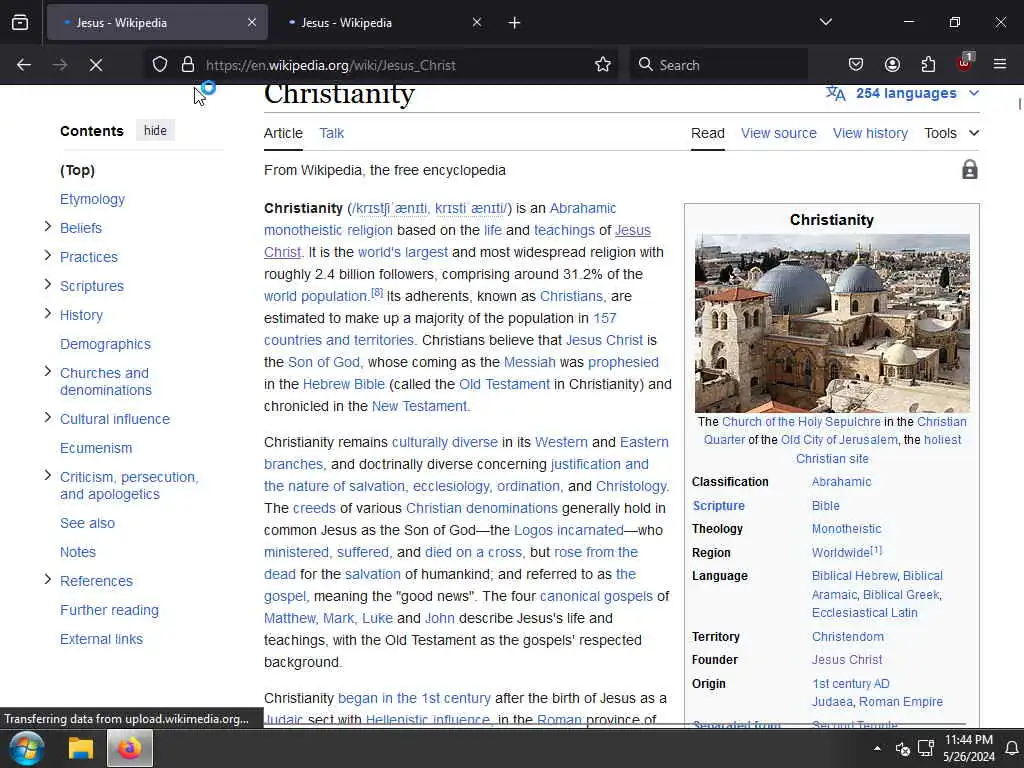The height and width of the screenshot is (768, 1024).
Task: Open the page protection lock icon
Action: click(x=970, y=170)
